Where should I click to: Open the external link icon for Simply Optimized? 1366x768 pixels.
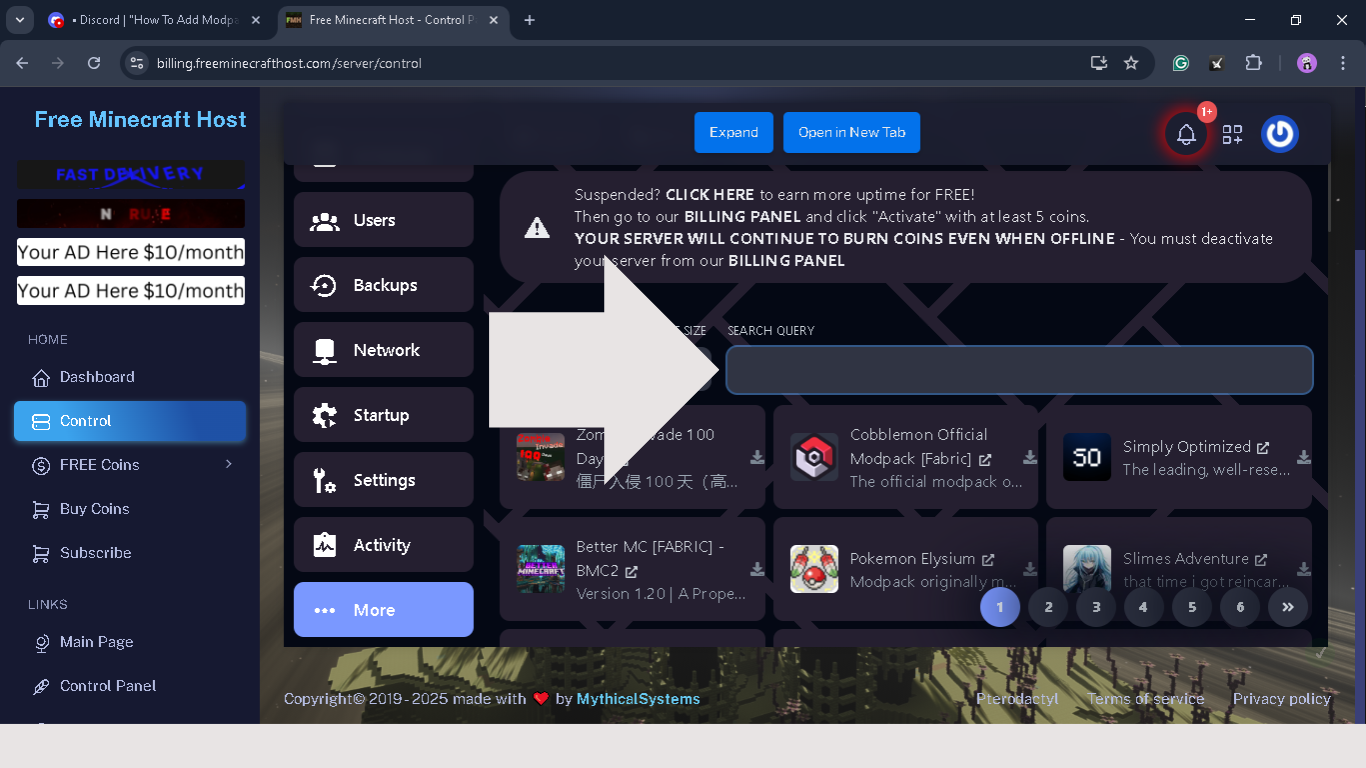pyautogui.click(x=1263, y=448)
